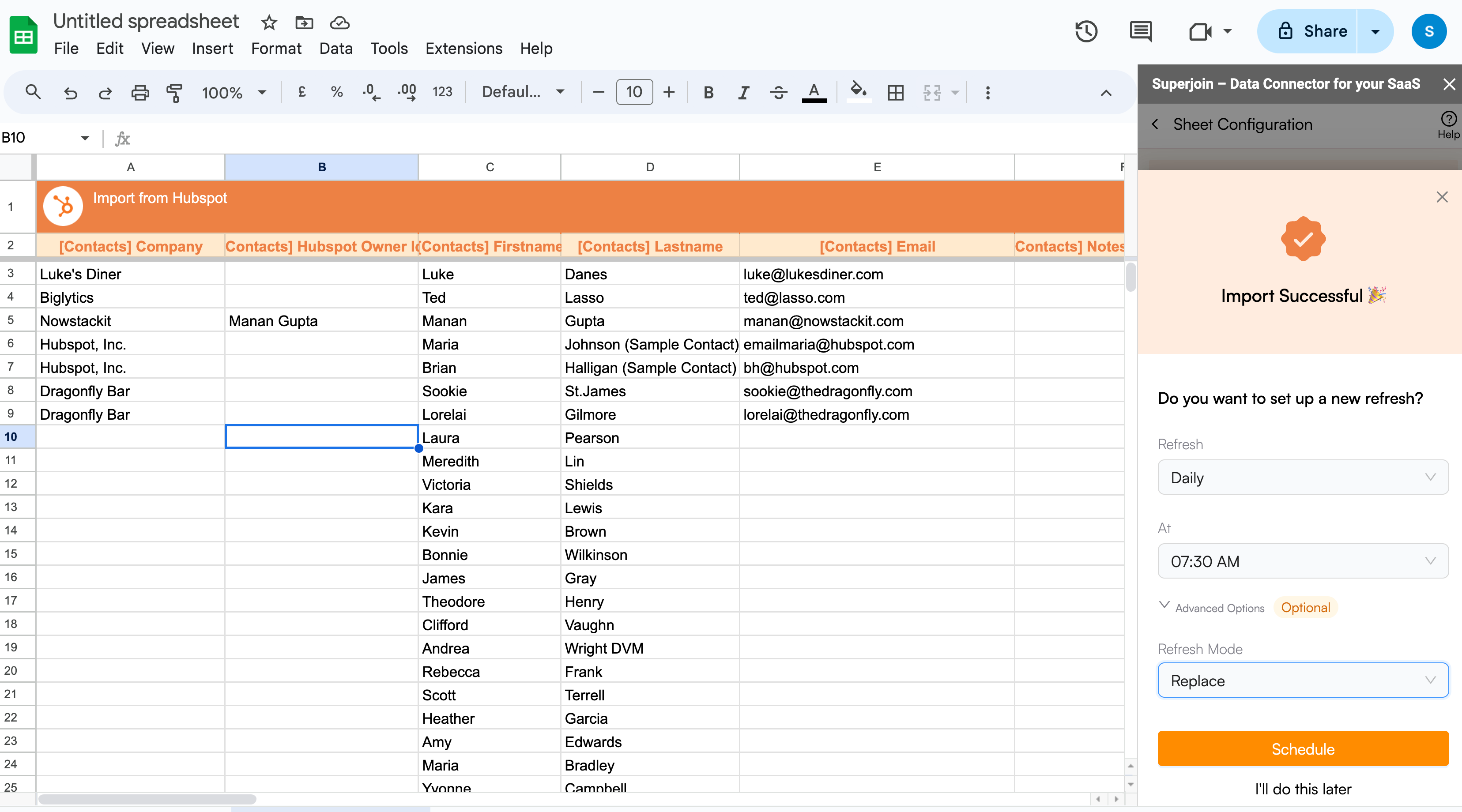Open the Refresh Daily dropdown
The height and width of the screenshot is (812, 1462).
(1303, 477)
